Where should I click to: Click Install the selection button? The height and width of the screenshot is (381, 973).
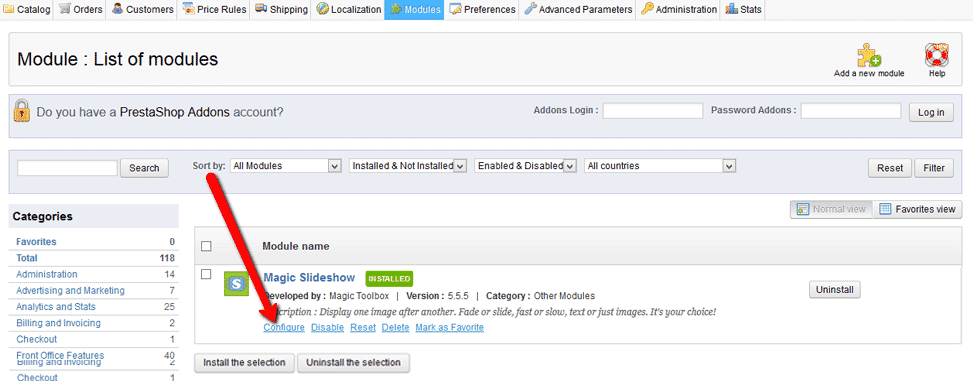244,363
